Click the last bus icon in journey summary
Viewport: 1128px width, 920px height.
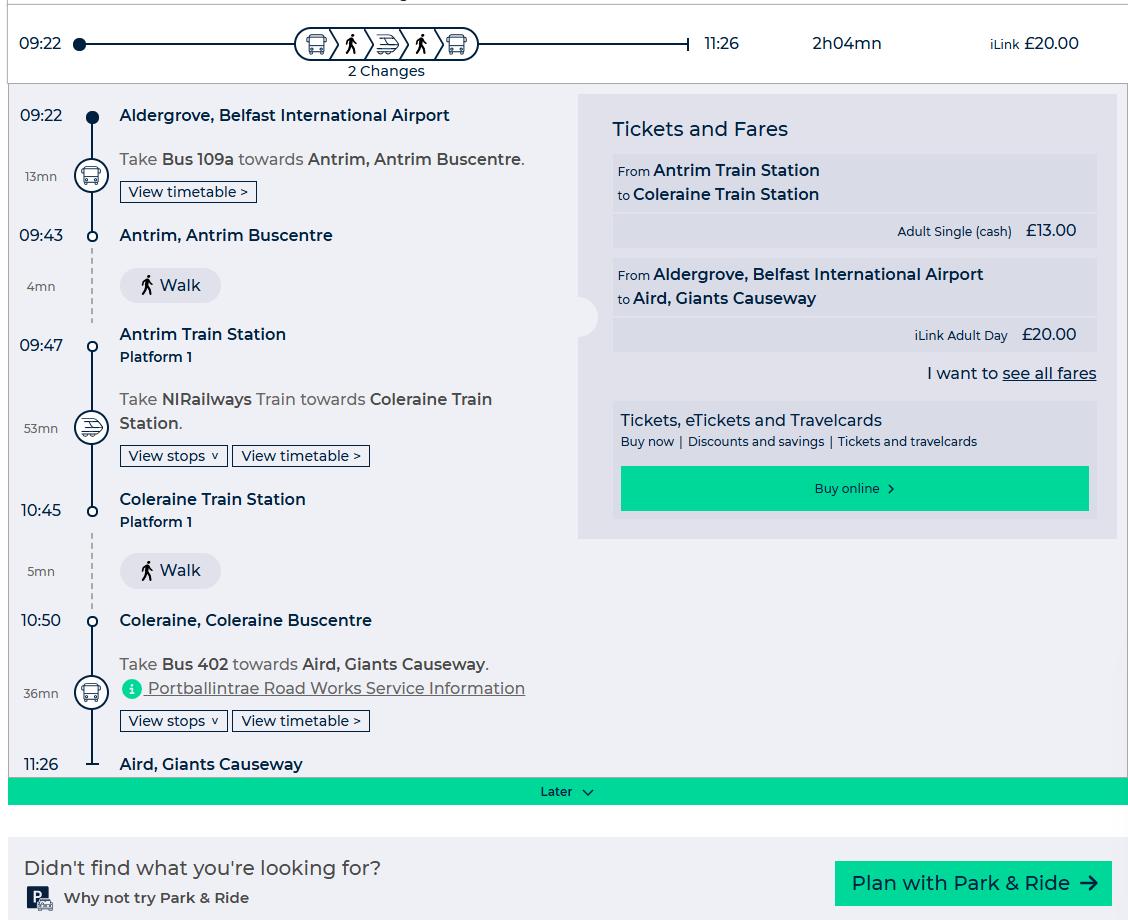[456, 45]
